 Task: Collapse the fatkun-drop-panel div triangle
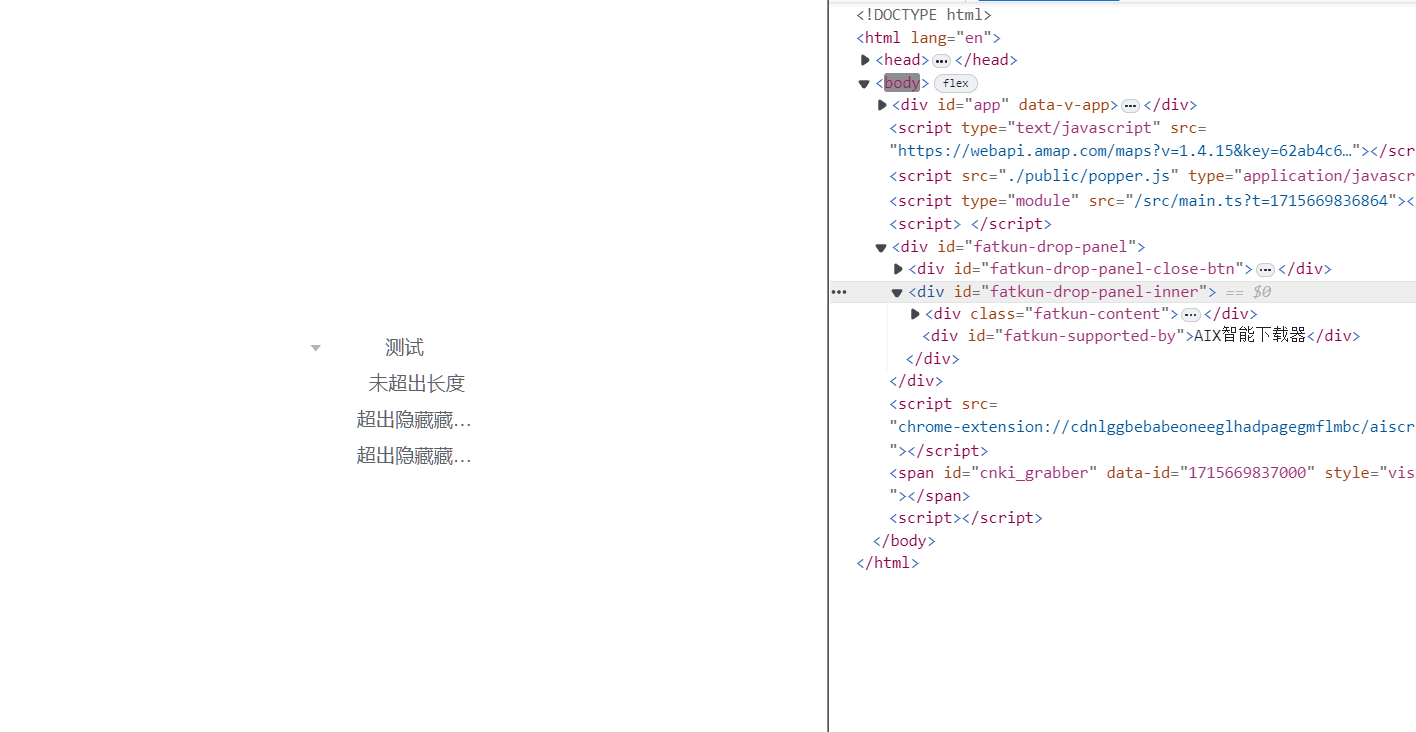(x=881, y=247)
